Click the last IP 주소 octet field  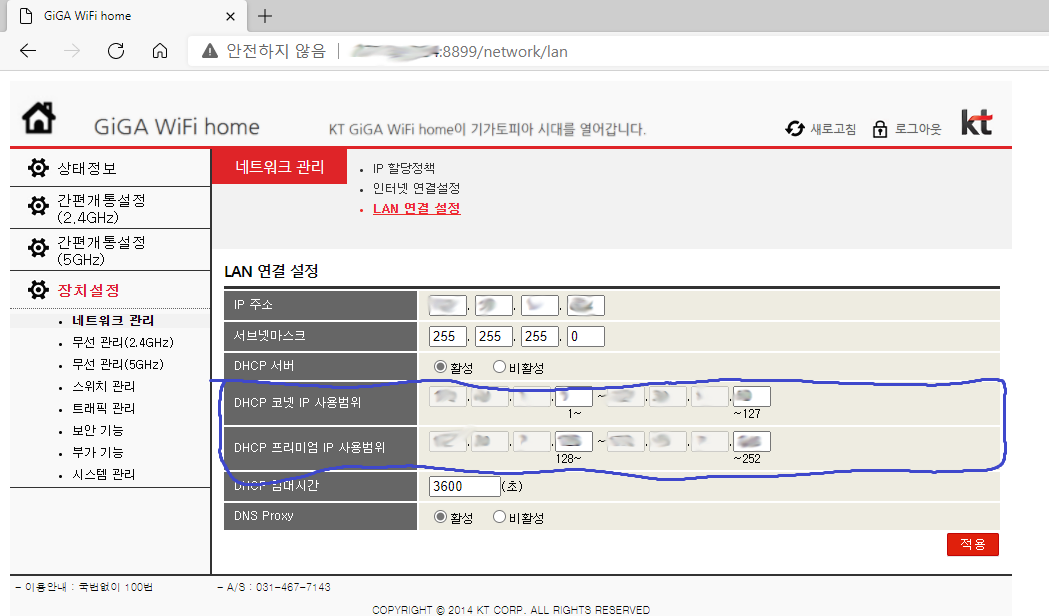[585, 306]
